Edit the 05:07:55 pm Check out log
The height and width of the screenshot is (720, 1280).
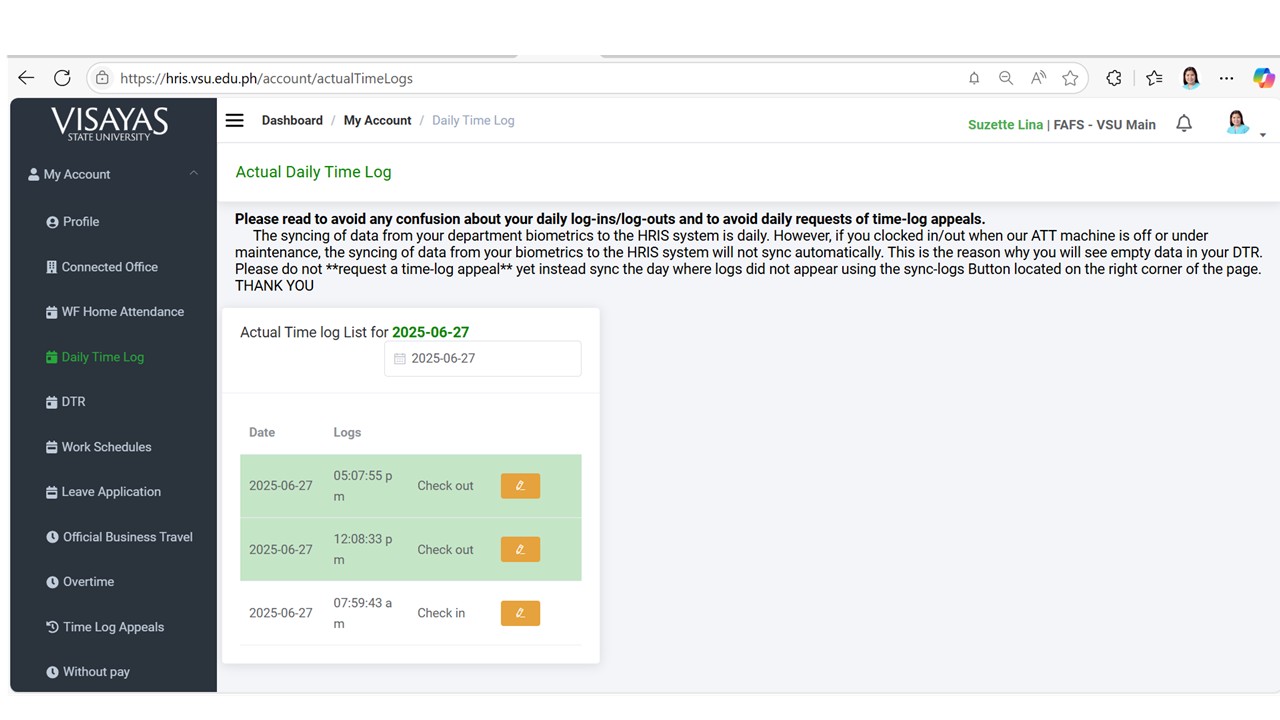pyautogui.click(x=520, y=486)
